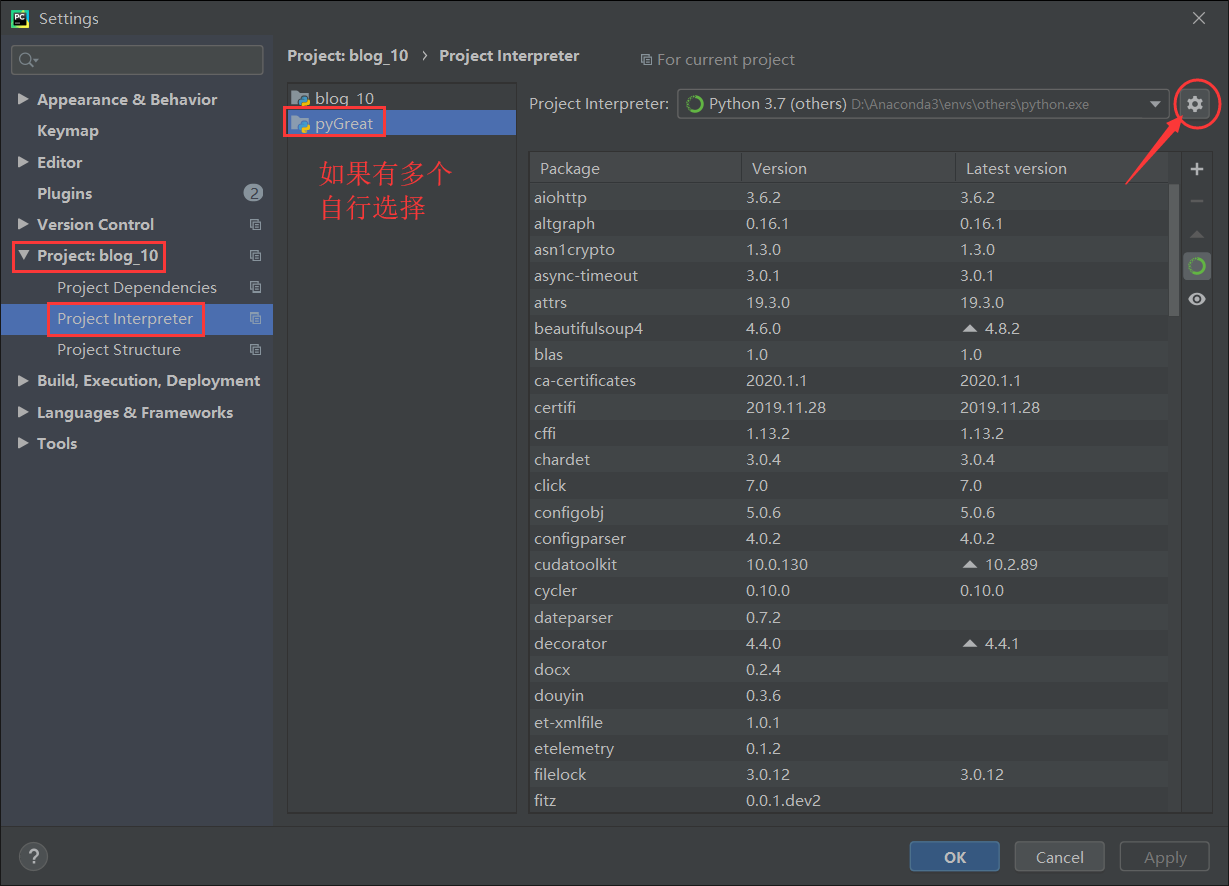Viewport: 1229px width, 886px height.
Task: Select the certifi package row
Action: [x=848, y=407]
